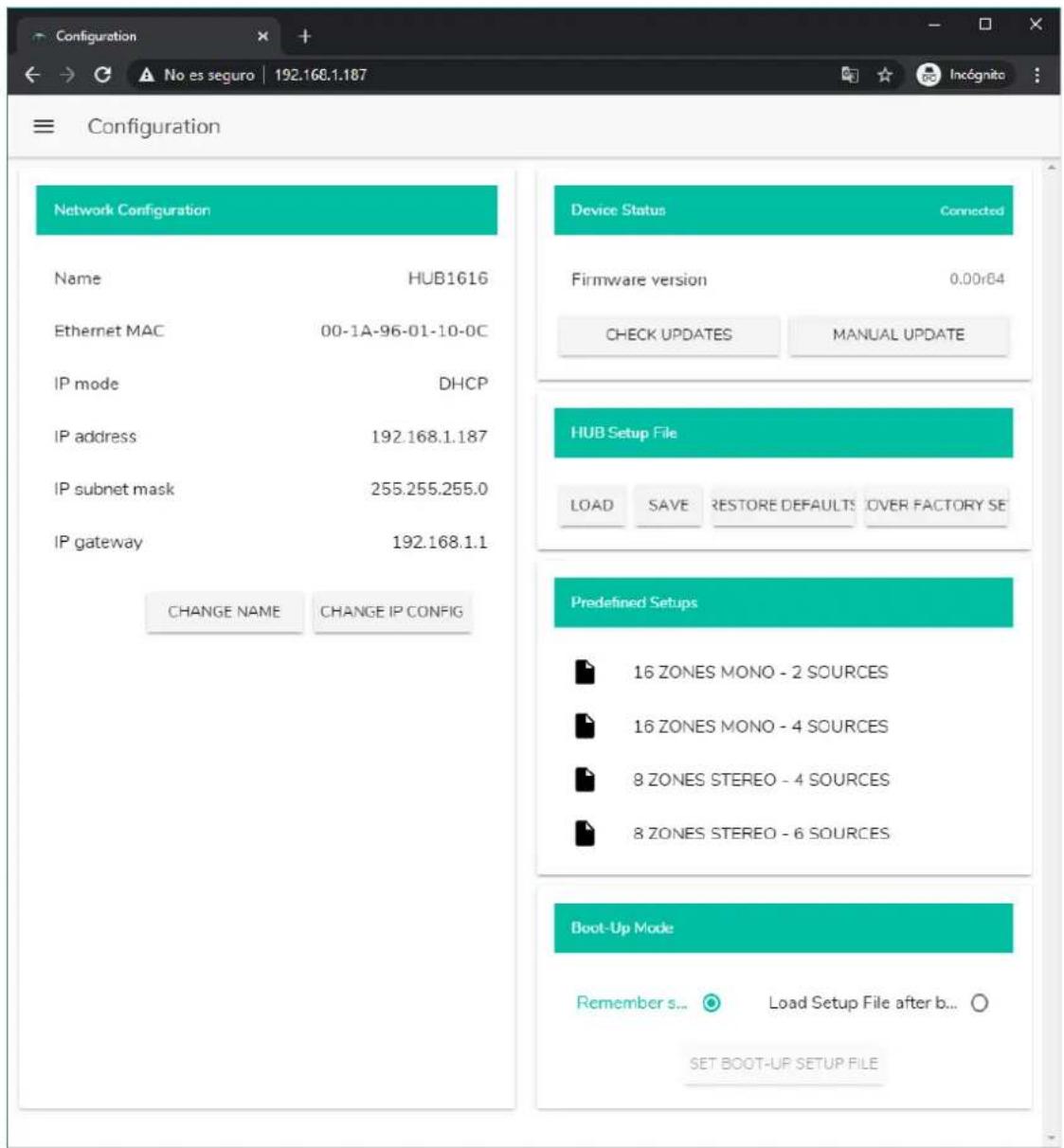This screenshot has width=1064, height=1148.
Task: Load the 8 ZONES STEREO - 4 SOURCES setup
Action: 761,780
